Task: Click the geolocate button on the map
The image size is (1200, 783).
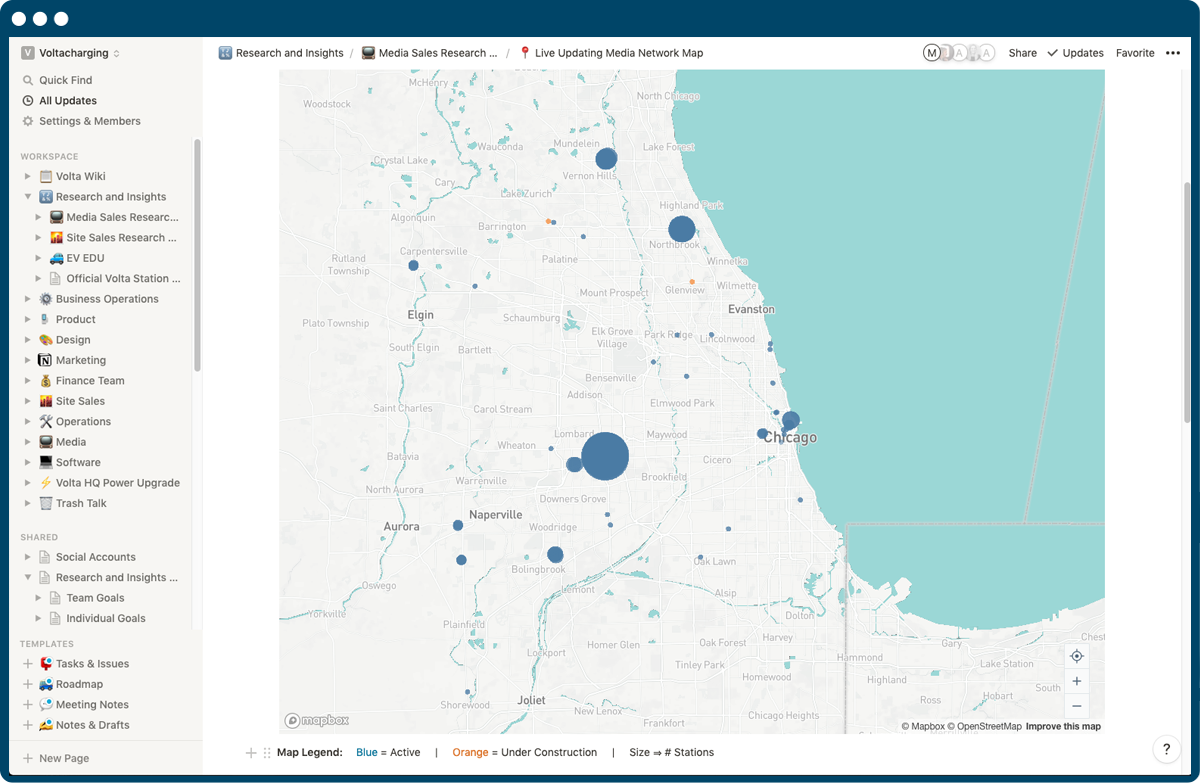Action: pos(1077,655)
